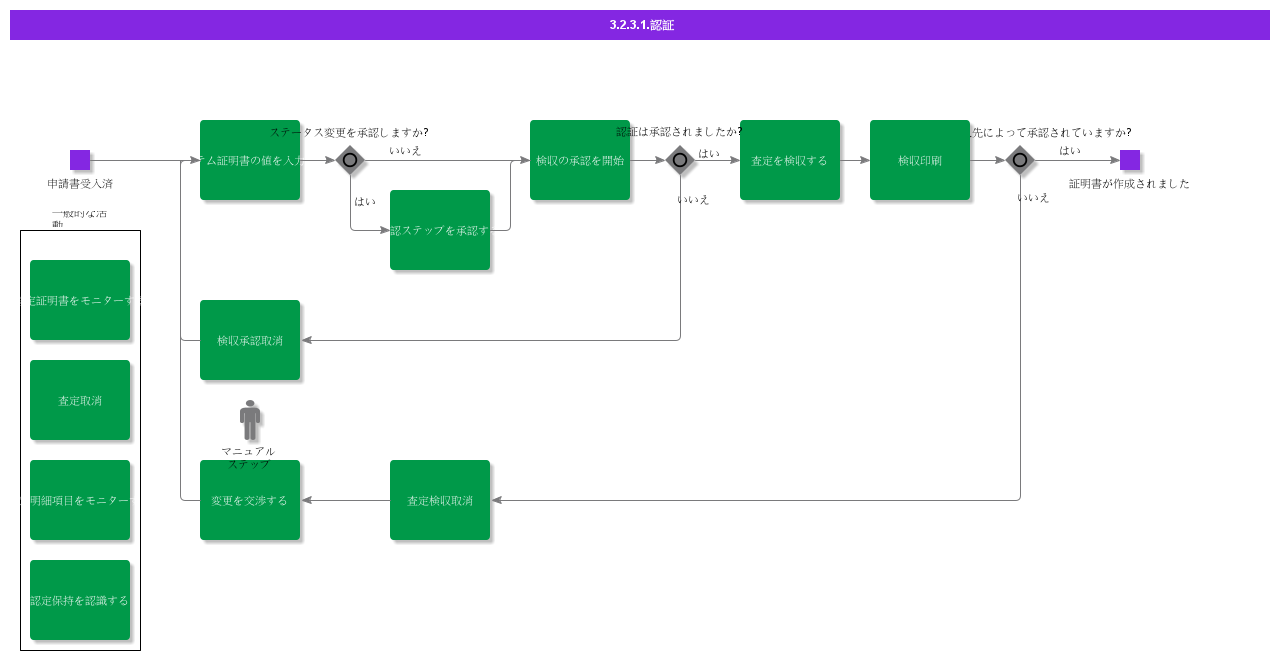This screenshot has height=660, width=1280.
Task: Click the 証明書の値を入力 process box
Action: coord(250,160)
